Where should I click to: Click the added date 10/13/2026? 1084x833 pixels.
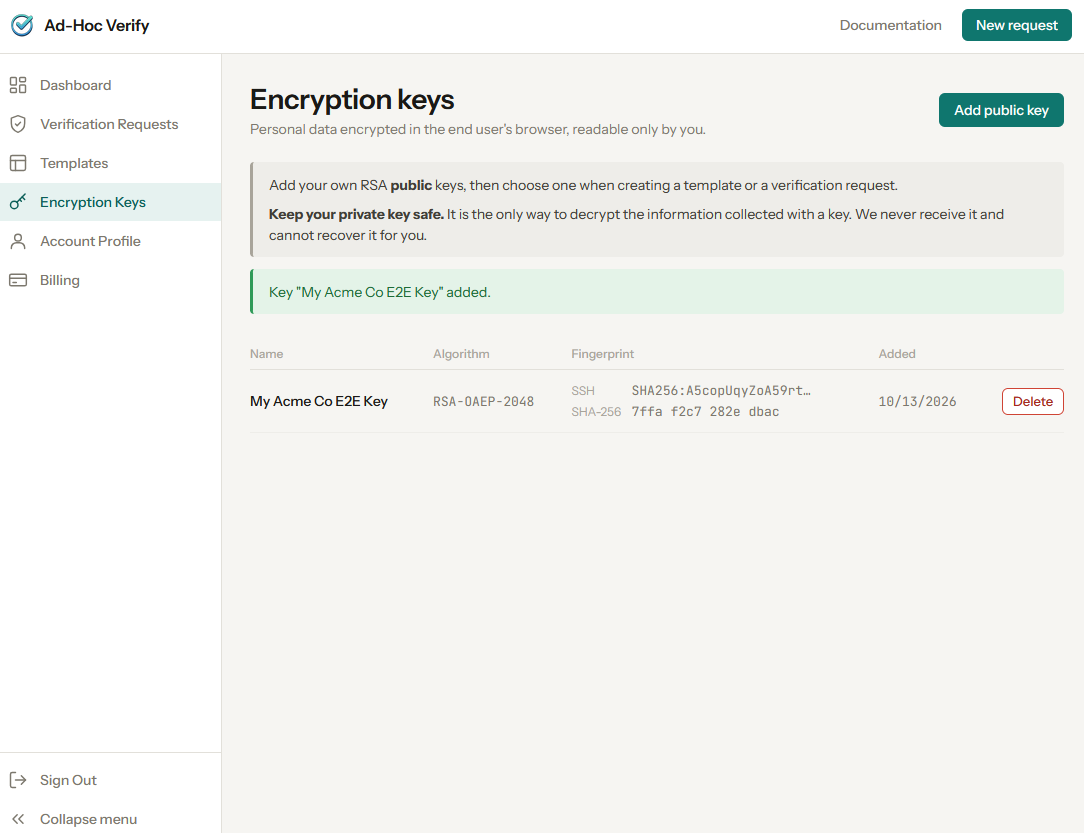coord(917,402)
